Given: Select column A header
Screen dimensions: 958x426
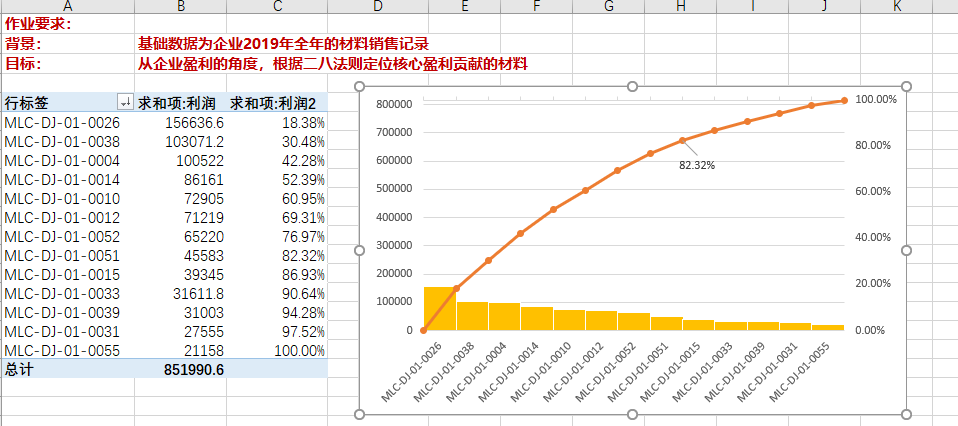Looking at the screenshot, I should click(68, 6).
